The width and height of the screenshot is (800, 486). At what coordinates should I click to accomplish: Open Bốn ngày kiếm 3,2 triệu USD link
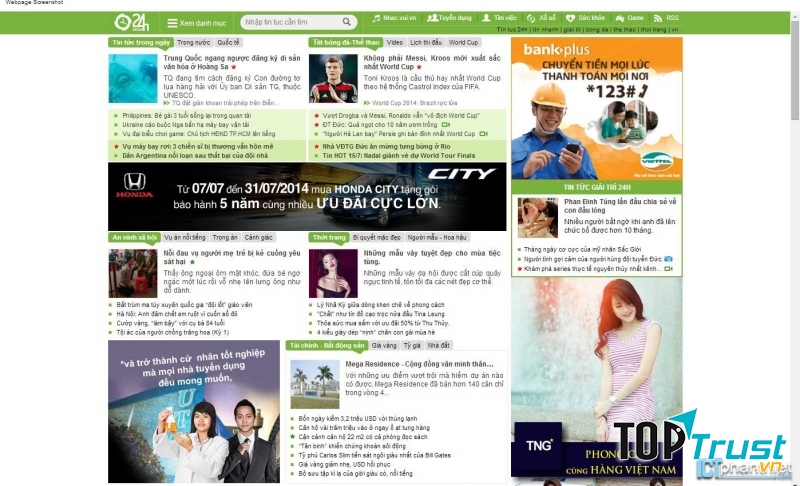pos(358,419)
